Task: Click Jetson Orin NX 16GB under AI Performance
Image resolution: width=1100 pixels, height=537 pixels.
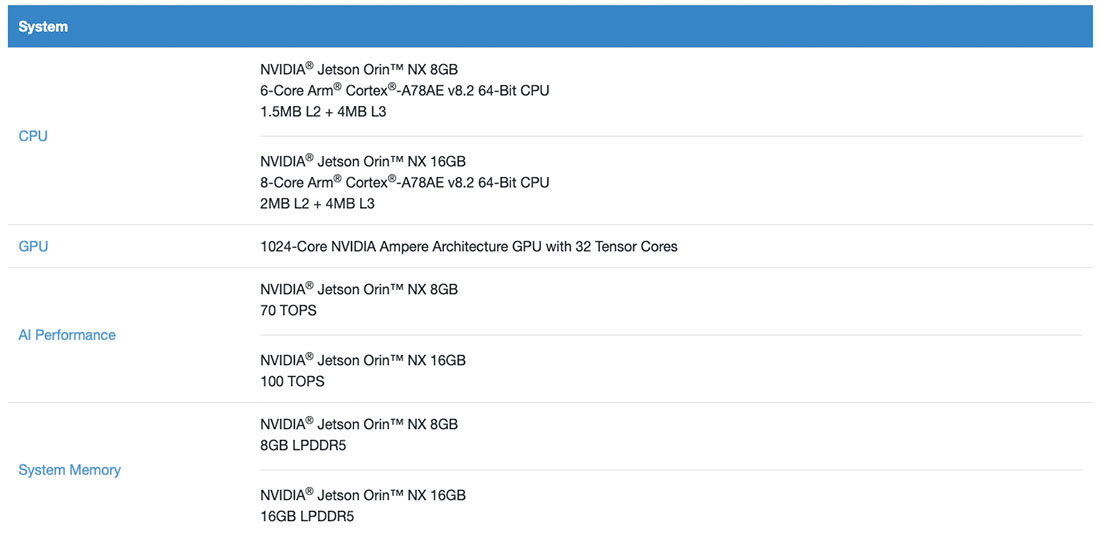Action: point(363,360)
